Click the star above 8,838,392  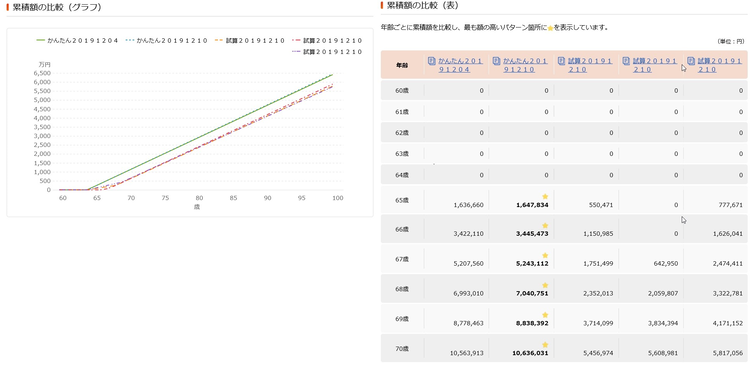click(545, 315)
